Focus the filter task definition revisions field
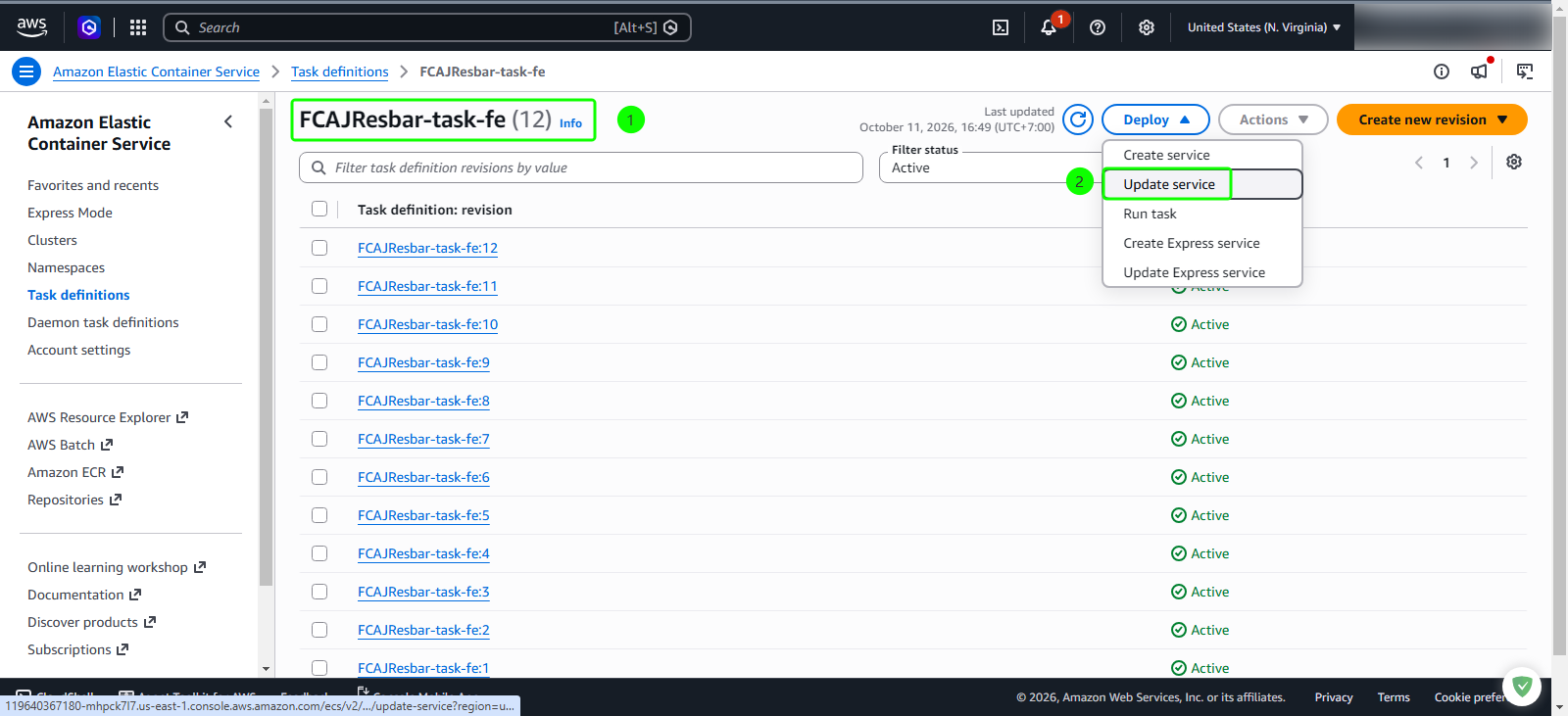 coord(581,167)
